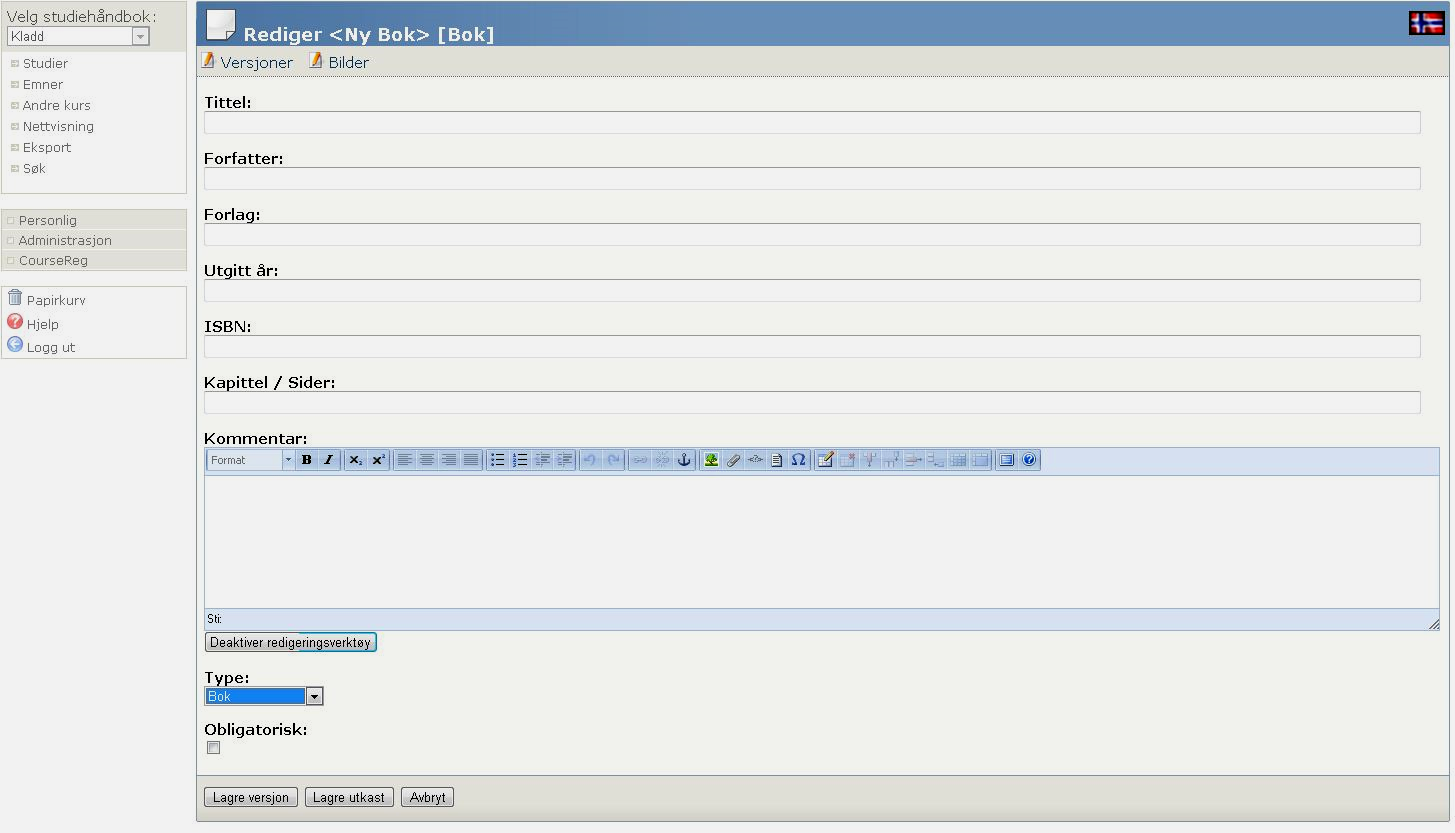Focus the ISBN input field
The height and width of the screenshot is (833, 1455).
tap(812, 346)
